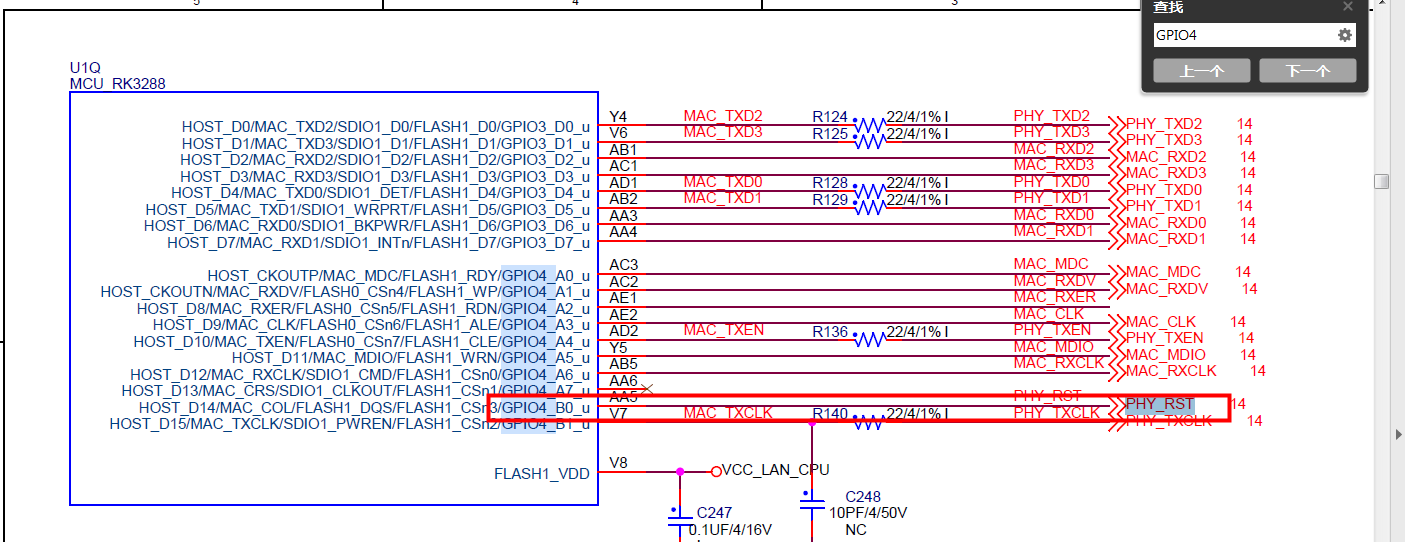Click the MAC_TXD3 net label
Image resolution: width=1405 pixels, height=542 pixels.
point(723,132)
